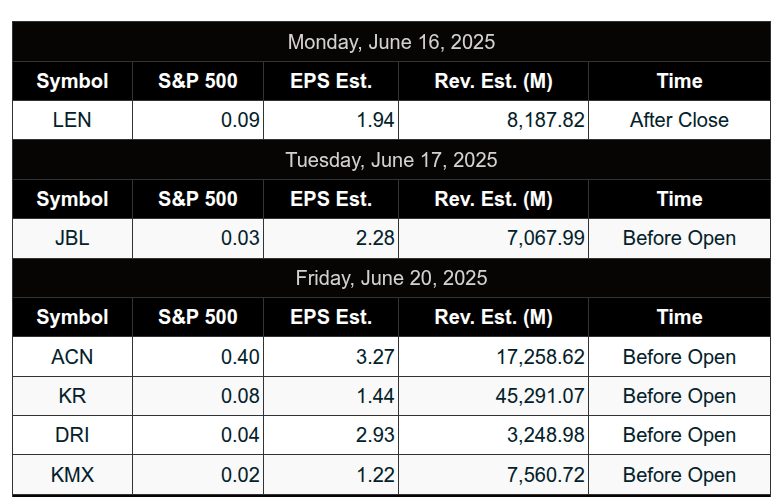Click the Friday, June 20, 2025 date header
The width and height of the screenshot is (773, 497).
pos(391,278)
